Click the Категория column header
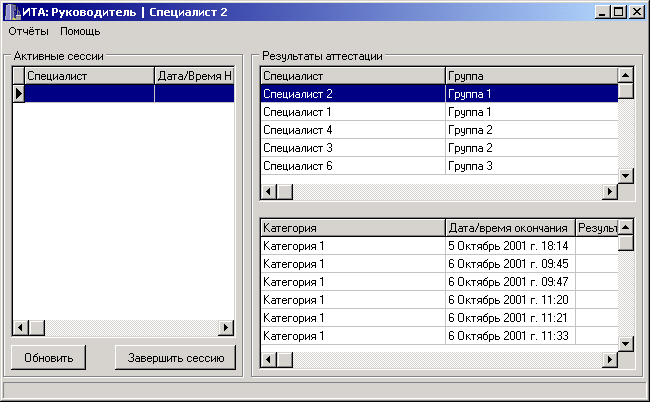The image size is (650, 402). click(353, 228)
